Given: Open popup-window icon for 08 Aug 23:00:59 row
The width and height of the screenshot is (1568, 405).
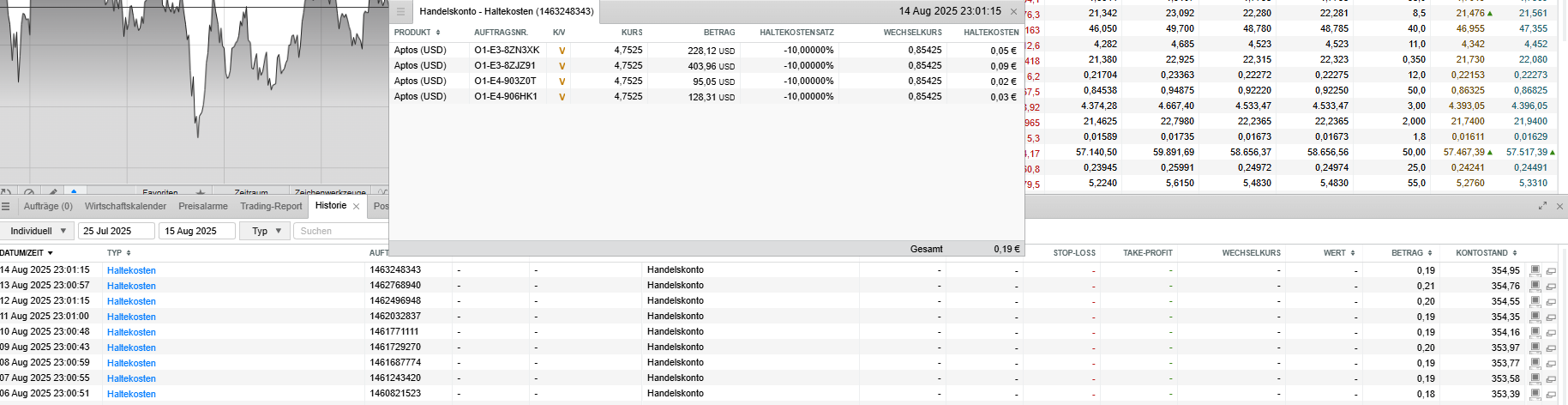Looking at the screenshot, I should click(1551, 363).
